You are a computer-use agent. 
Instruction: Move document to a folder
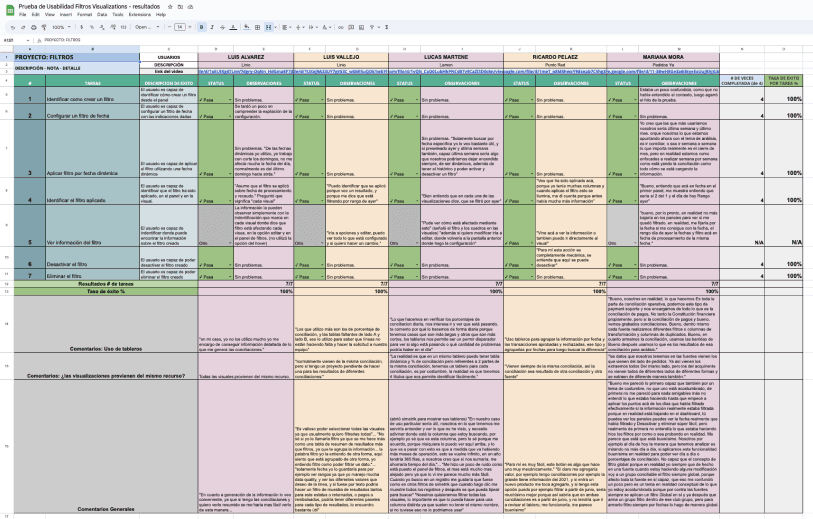coord(180,7)
